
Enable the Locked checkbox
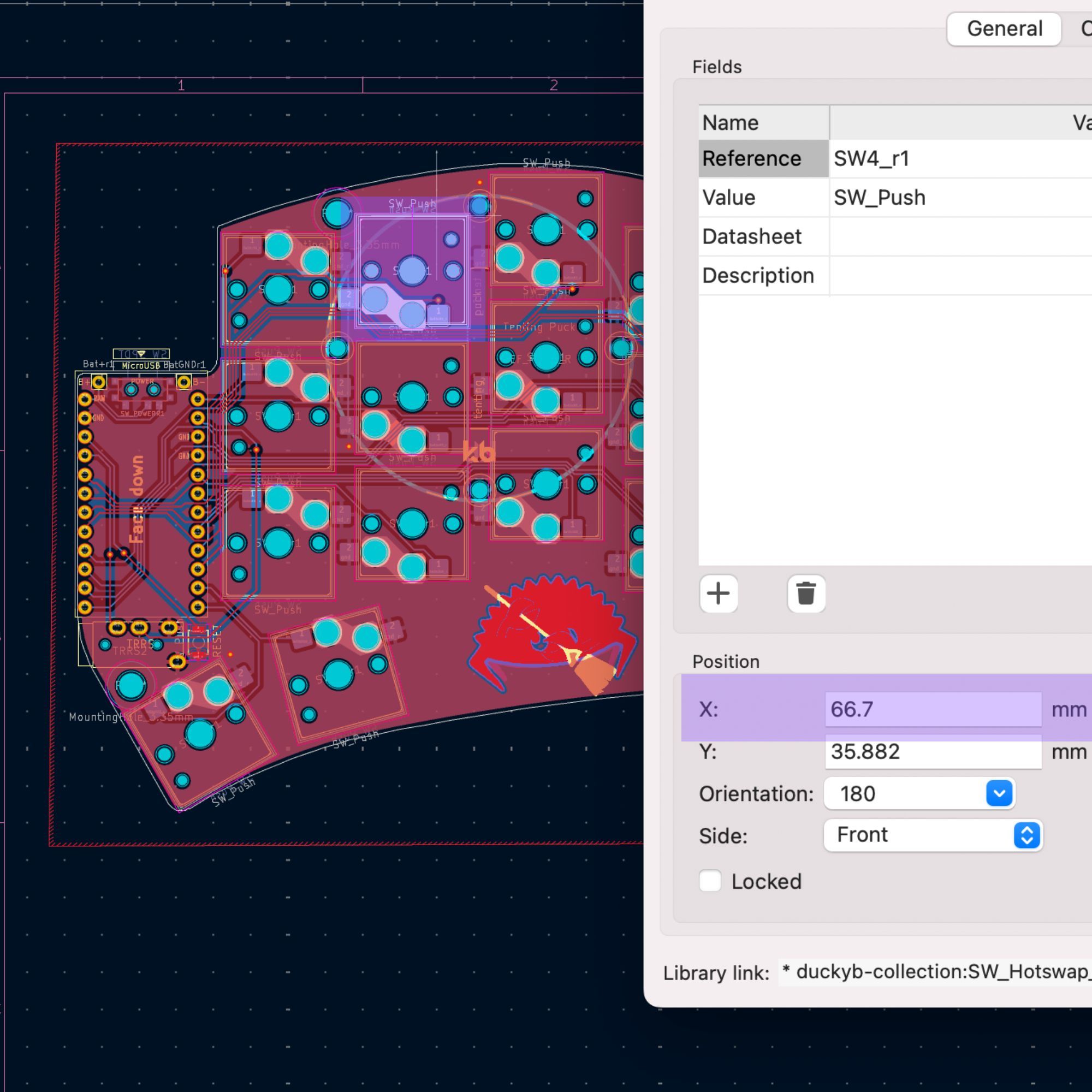tap(710, 881)
